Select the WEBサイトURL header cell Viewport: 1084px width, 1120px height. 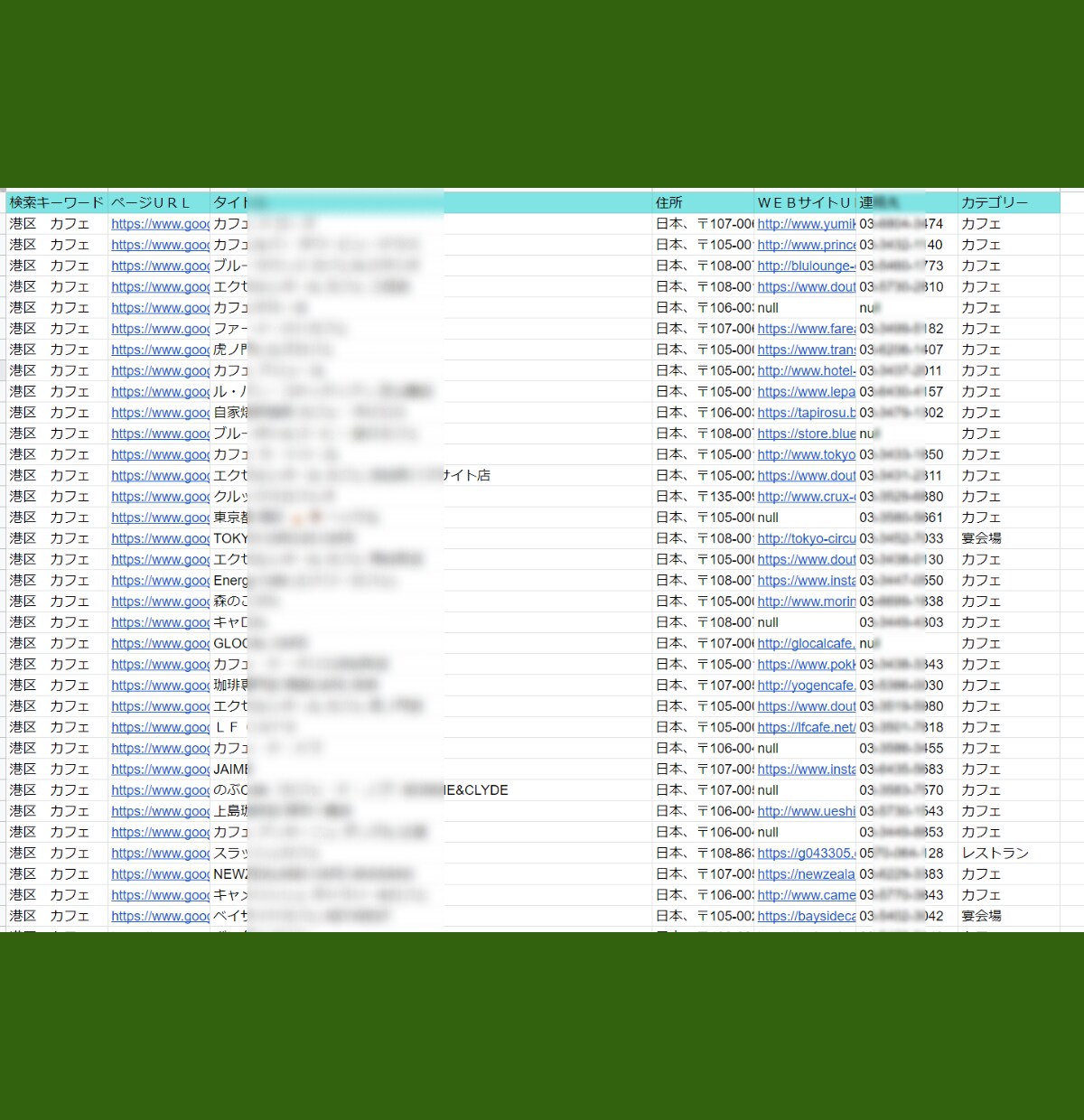click(x=805, y=202)
